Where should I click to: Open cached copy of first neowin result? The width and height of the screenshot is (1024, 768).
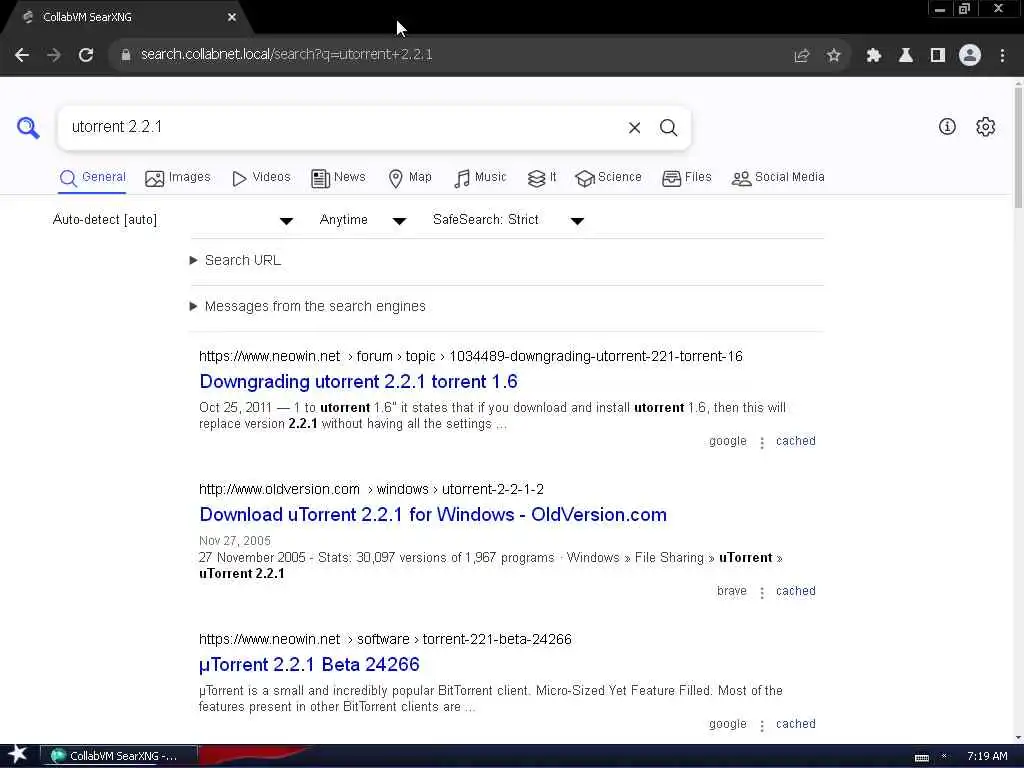(795, 441)
